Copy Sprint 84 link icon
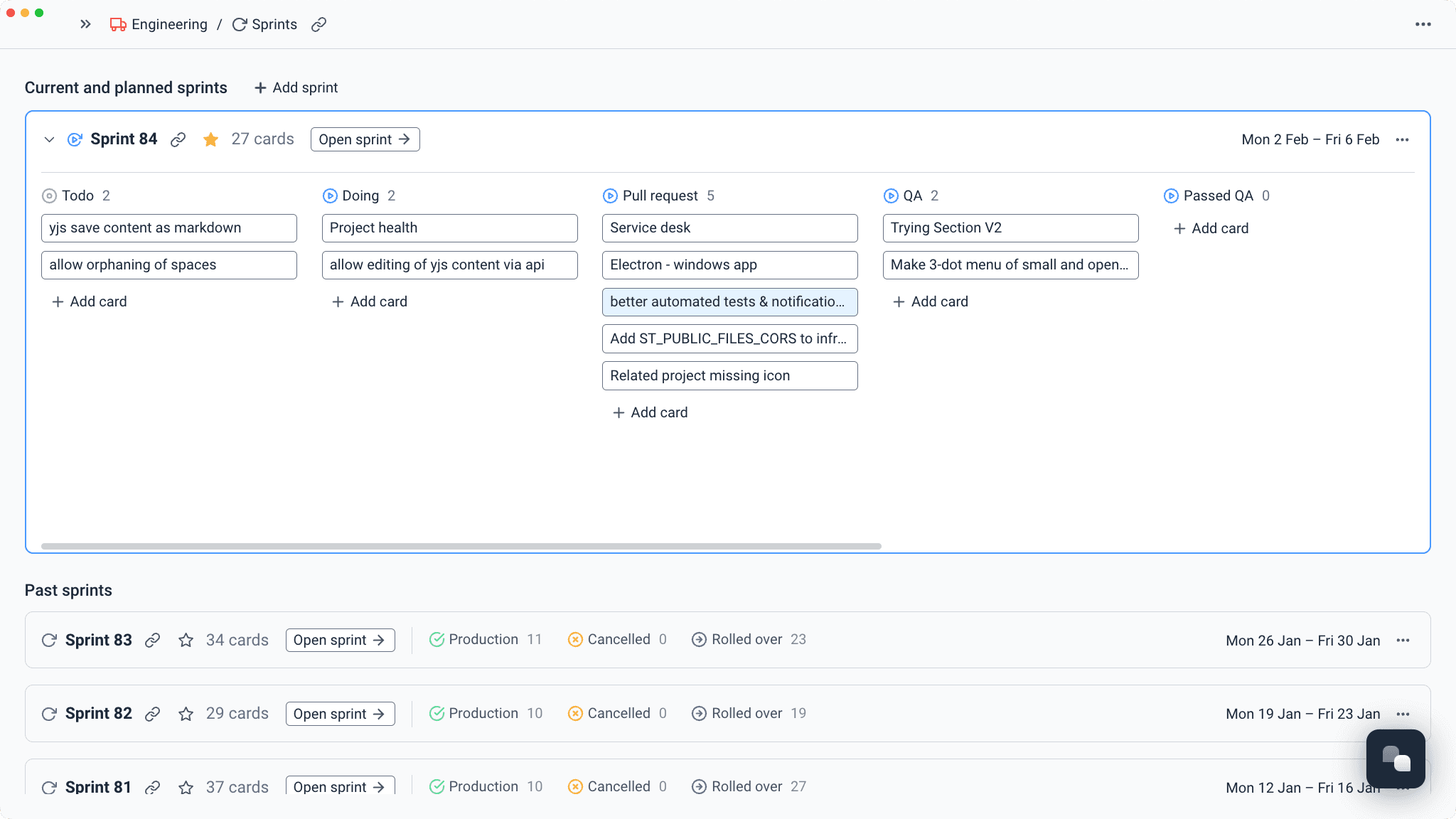The height and width of the screenshot is (819, 1456). tap(178, 139)
